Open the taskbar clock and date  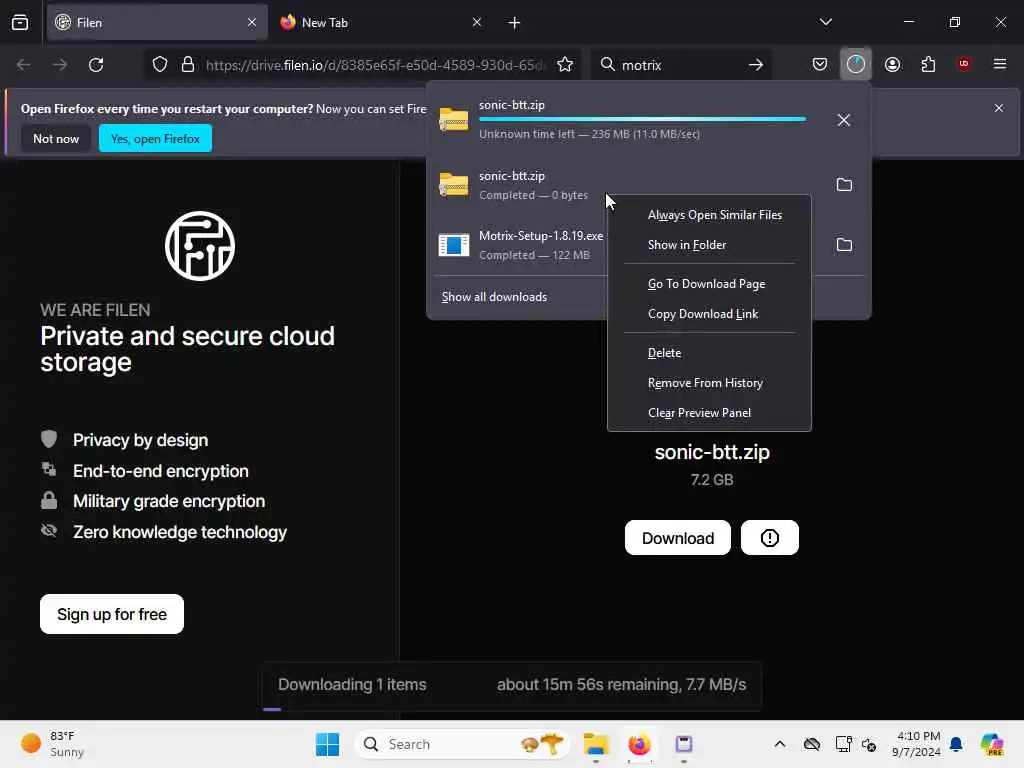coord(916,744)
